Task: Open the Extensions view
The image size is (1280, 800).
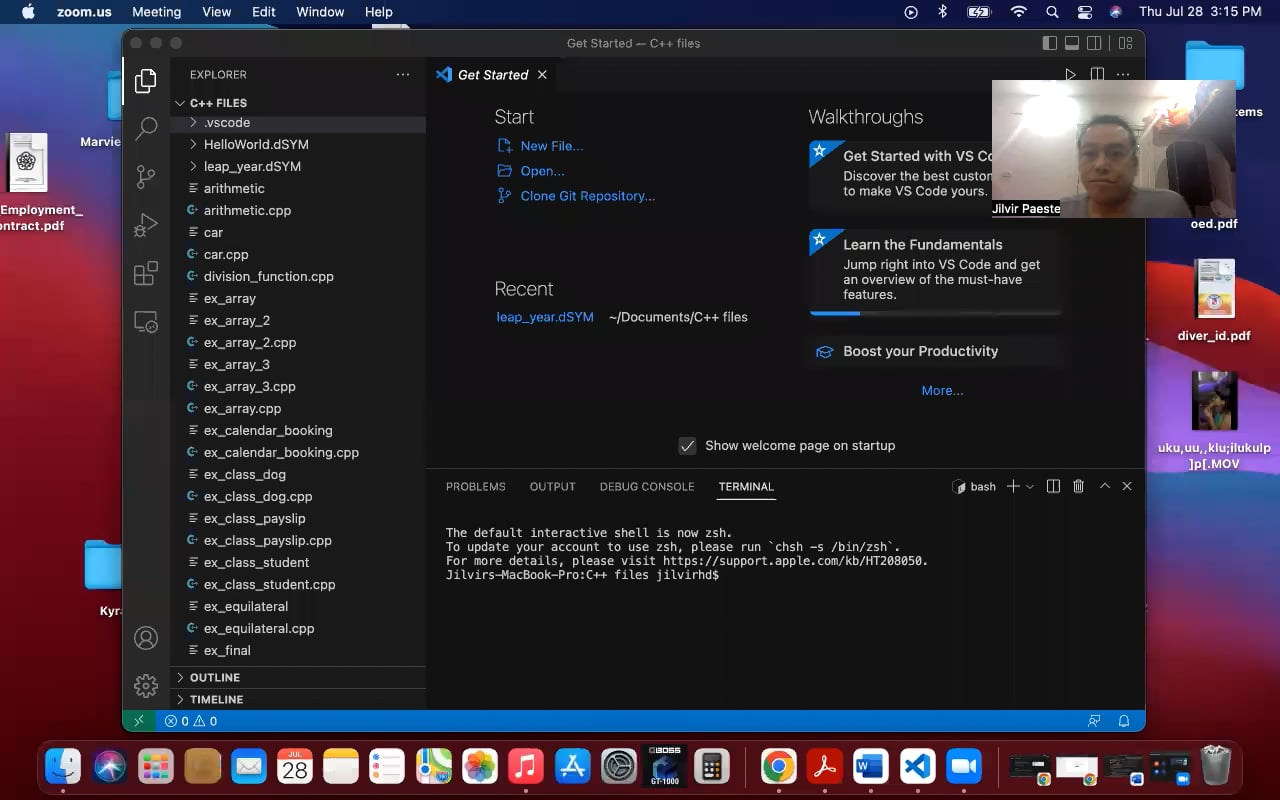Action: click(146, 274)
